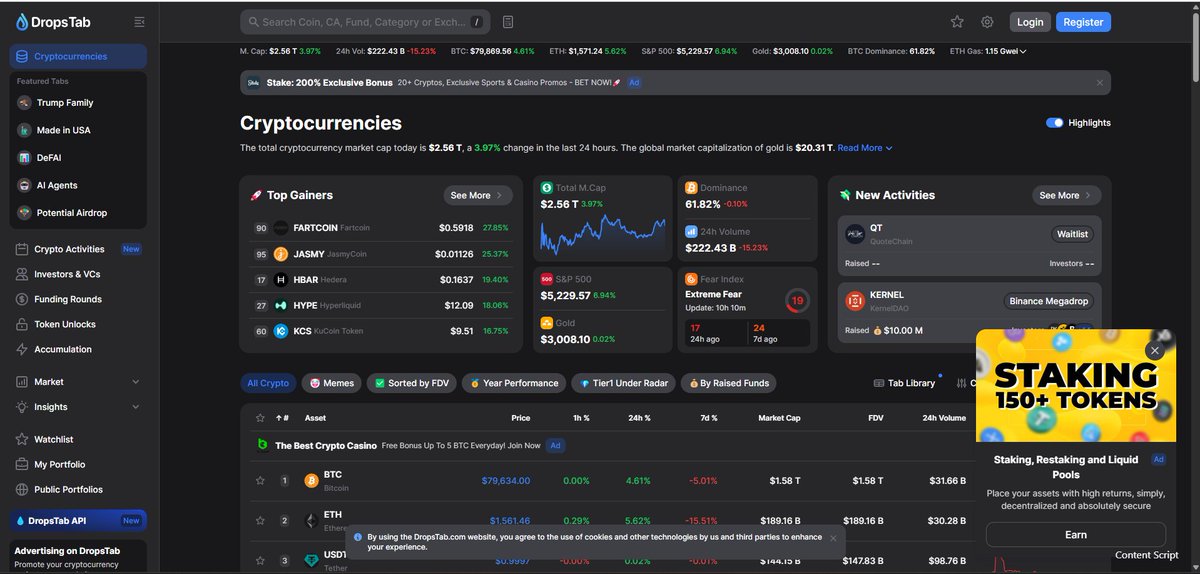Click JASMY coin icon in Top Gainers
This screenshot has height=574, width=1200.
pos(281,254)
